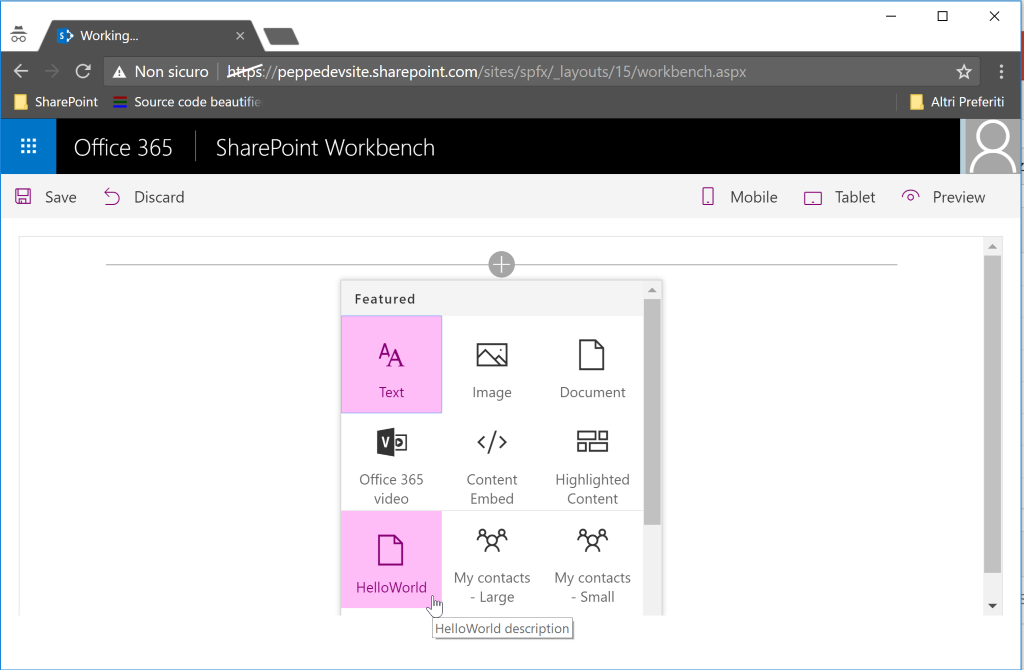Open Preview mode
Viewport: 1024px width, 670px height.
click(x=943, y=197)
